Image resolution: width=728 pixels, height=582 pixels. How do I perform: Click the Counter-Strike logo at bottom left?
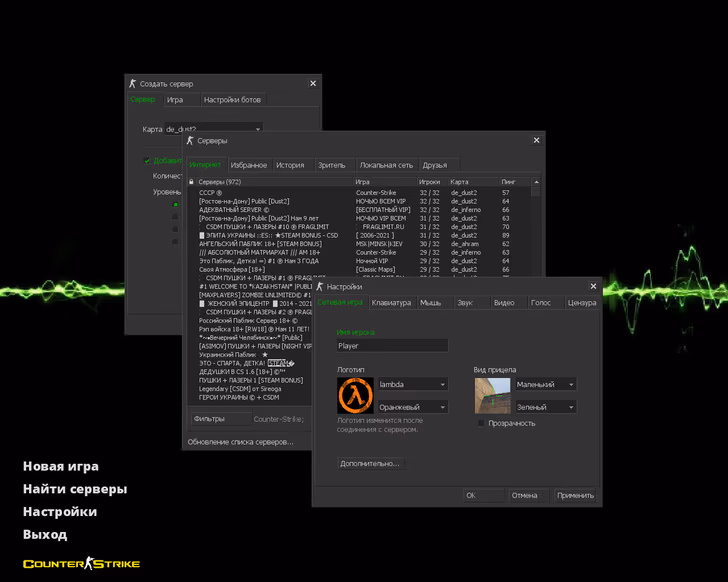click(81, 564)
